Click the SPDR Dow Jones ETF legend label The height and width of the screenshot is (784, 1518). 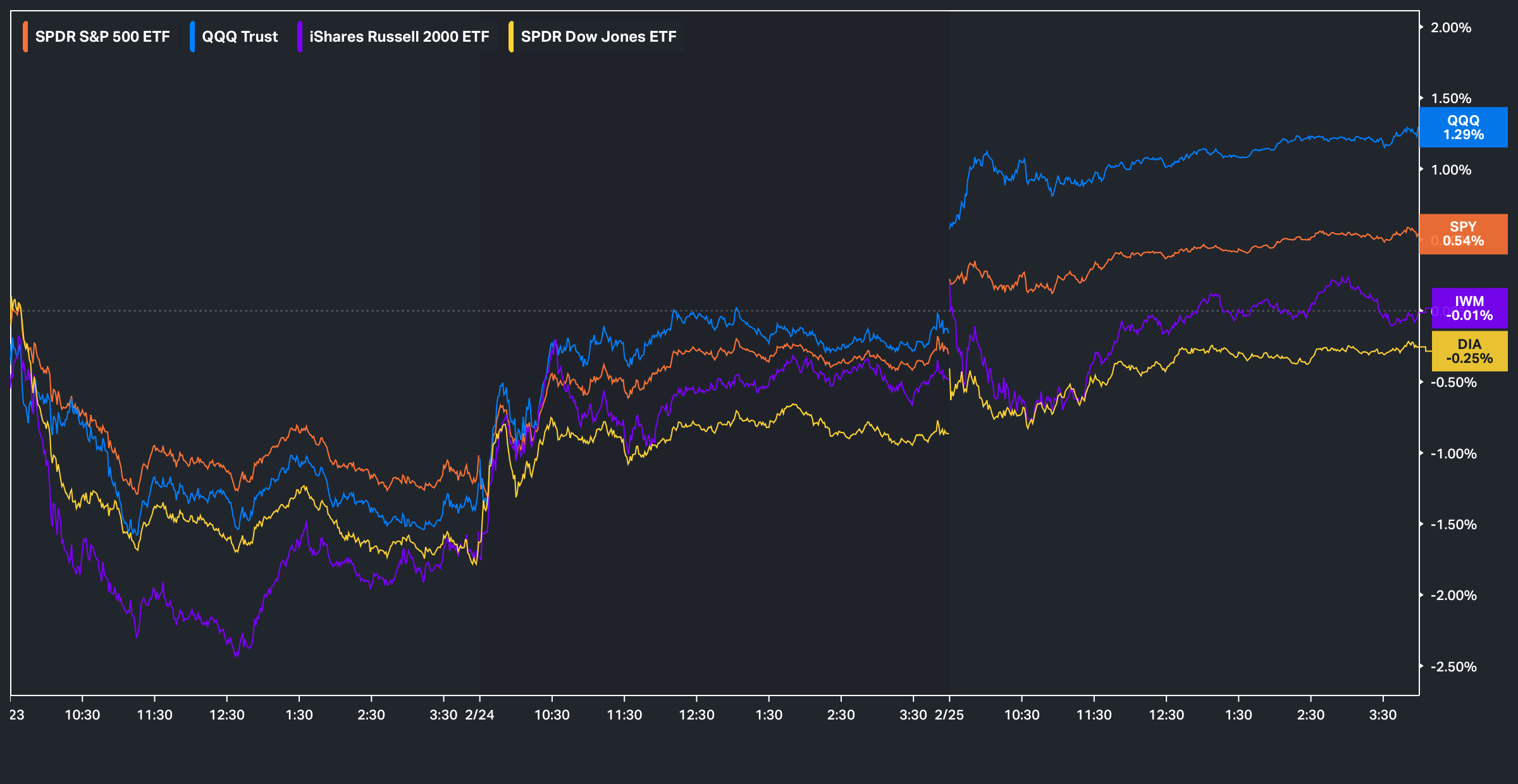pos(598,37)
